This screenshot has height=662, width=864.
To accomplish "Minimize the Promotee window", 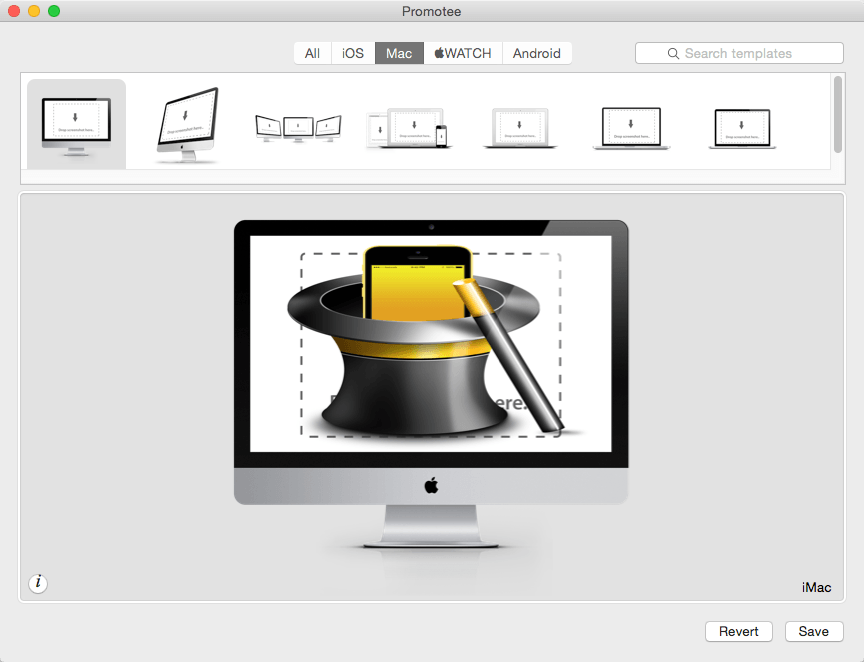I will [x=34, y=11].
